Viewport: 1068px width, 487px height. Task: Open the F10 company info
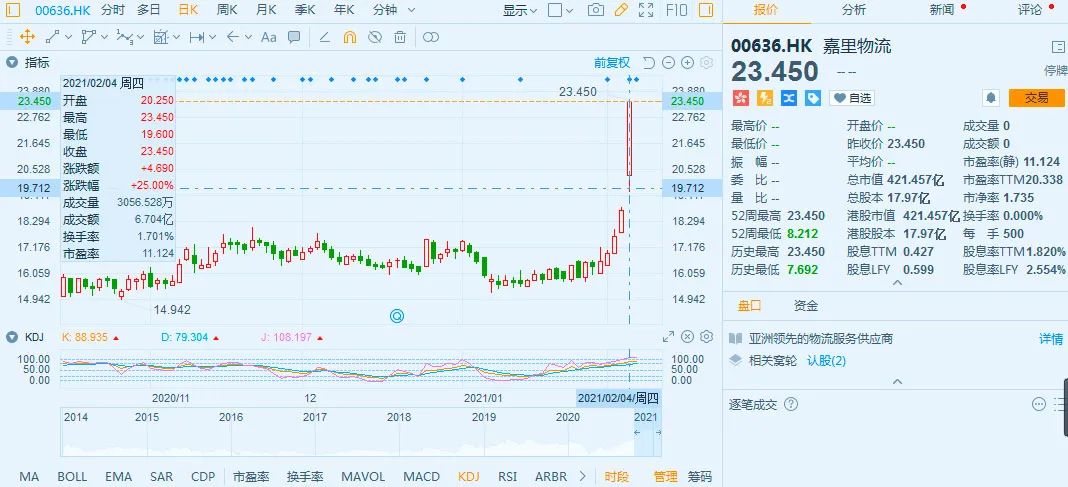coord(676,10)
